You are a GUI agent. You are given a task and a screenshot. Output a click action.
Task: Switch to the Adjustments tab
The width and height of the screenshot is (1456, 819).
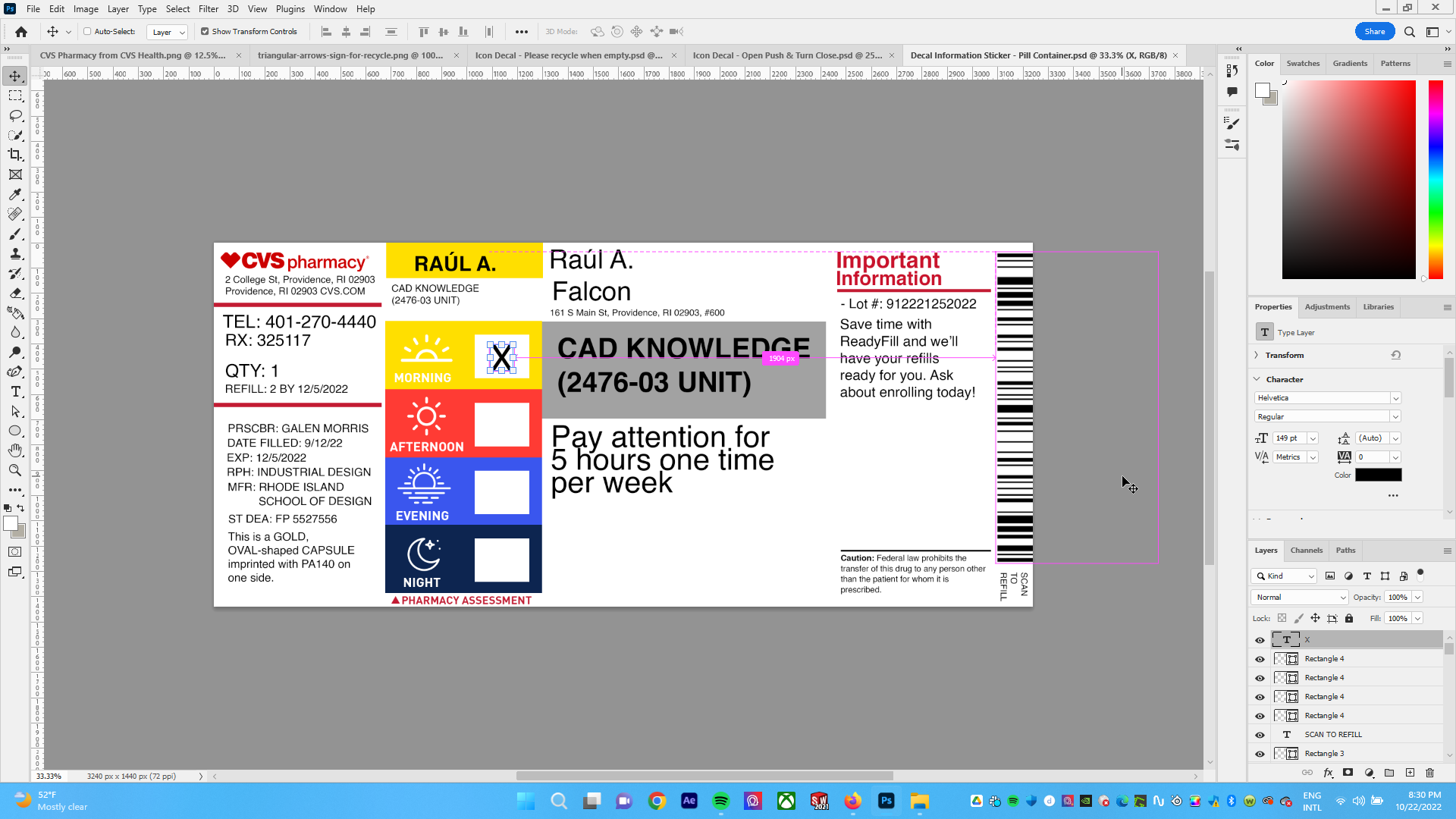pyautogui.click(x=1327, y=307)
